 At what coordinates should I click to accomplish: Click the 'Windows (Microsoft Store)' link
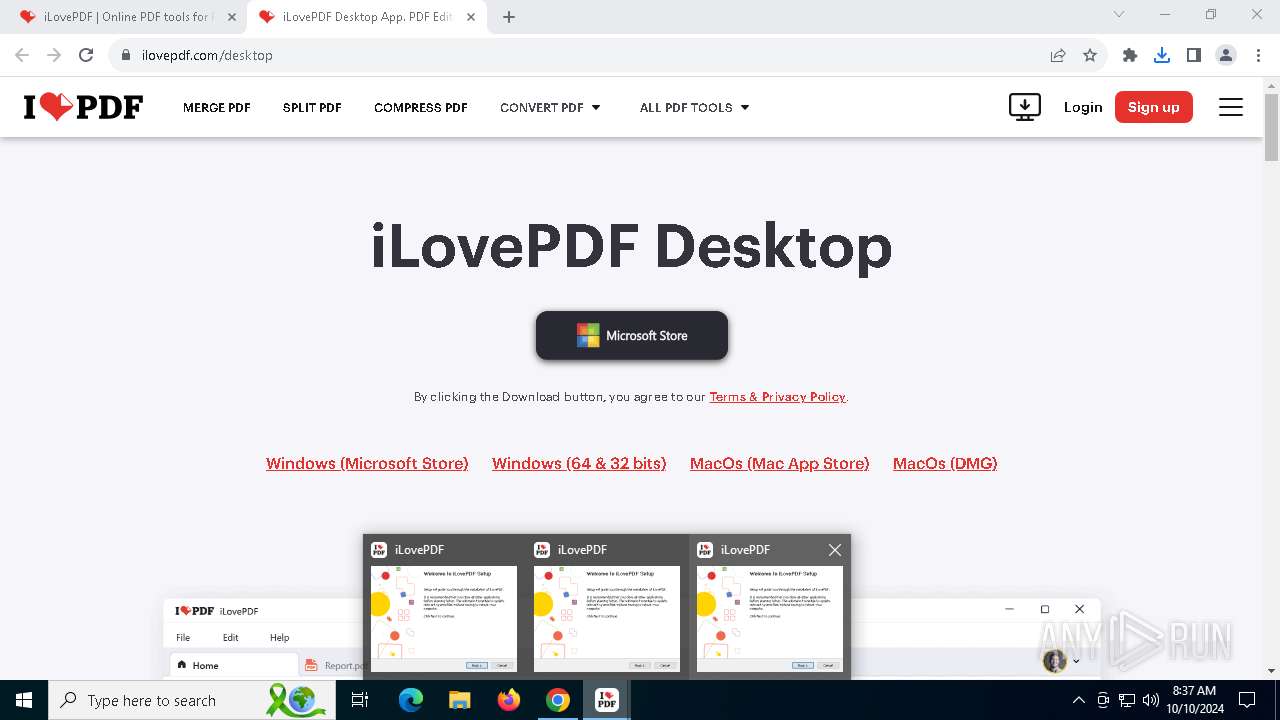coord(367,463)
